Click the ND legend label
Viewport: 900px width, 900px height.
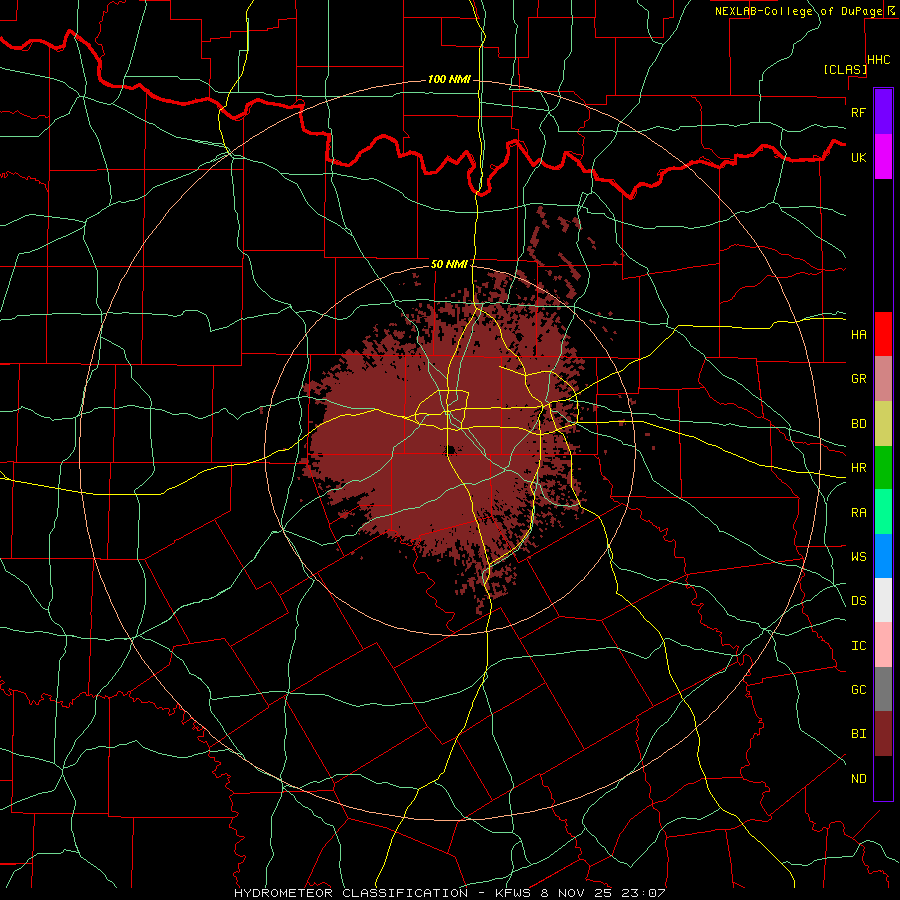[859, 779]
